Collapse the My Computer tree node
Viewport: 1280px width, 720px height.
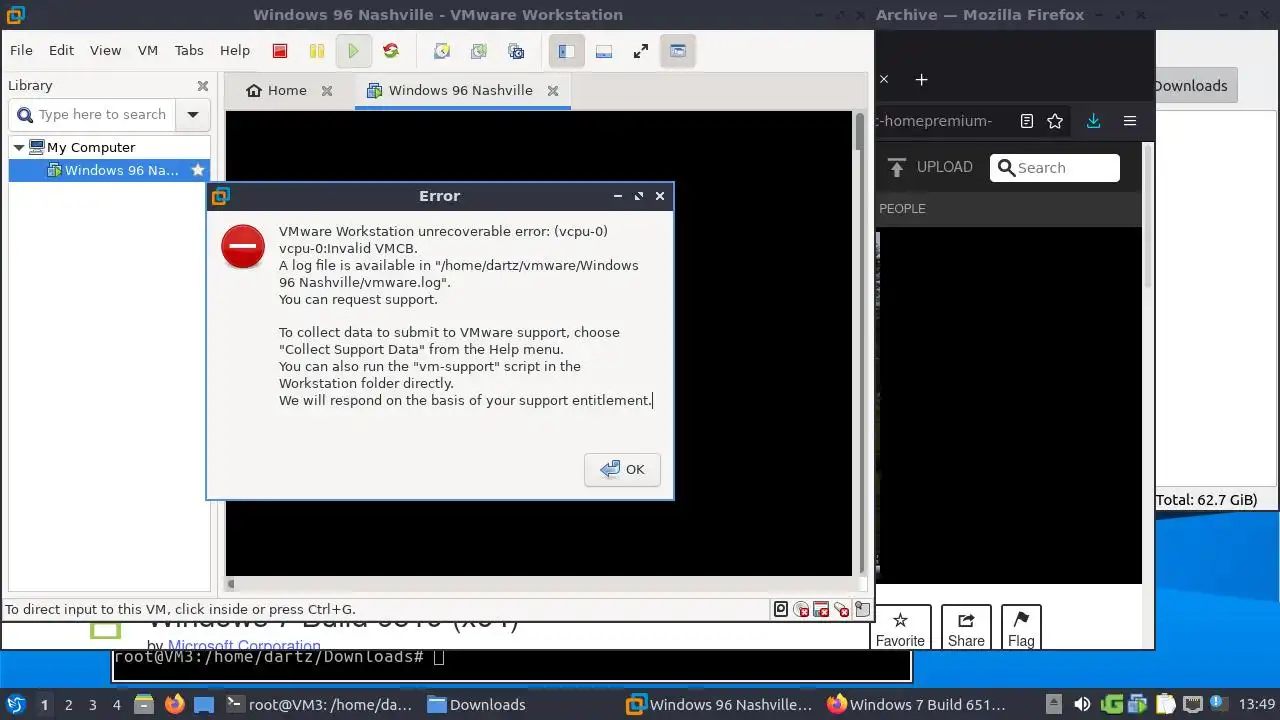[18, 147]
